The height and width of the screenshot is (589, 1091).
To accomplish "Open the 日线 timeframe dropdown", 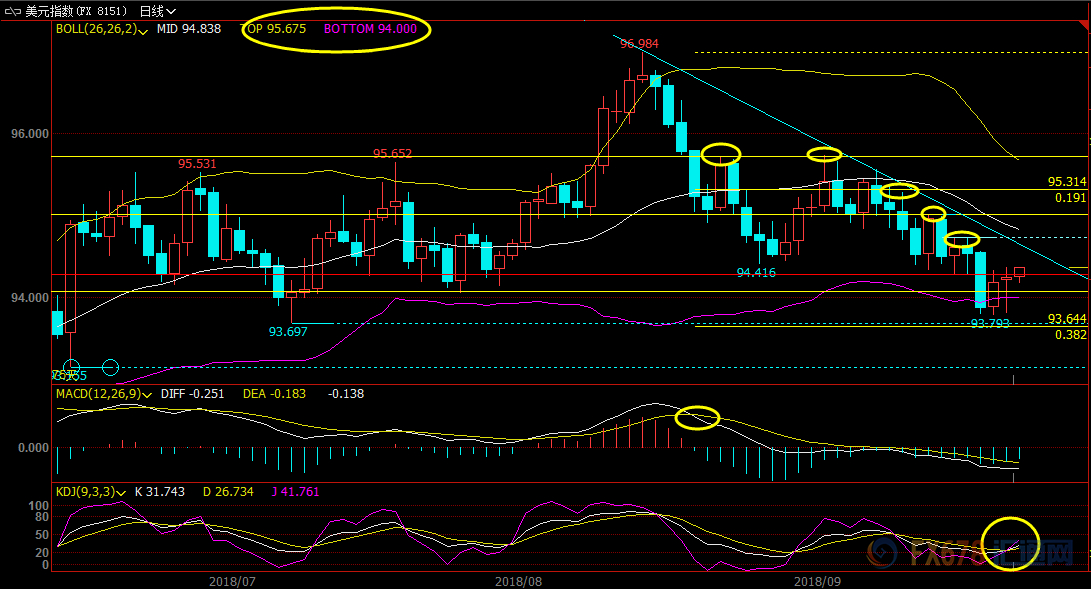I will coord(157,11).
